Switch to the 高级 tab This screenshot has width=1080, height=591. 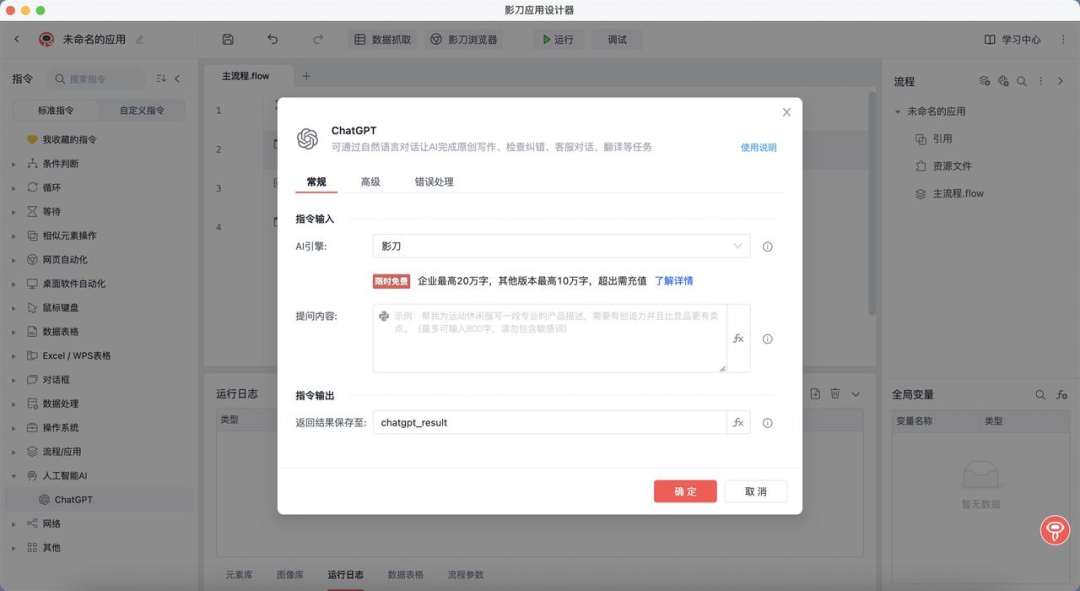point(371,182)
